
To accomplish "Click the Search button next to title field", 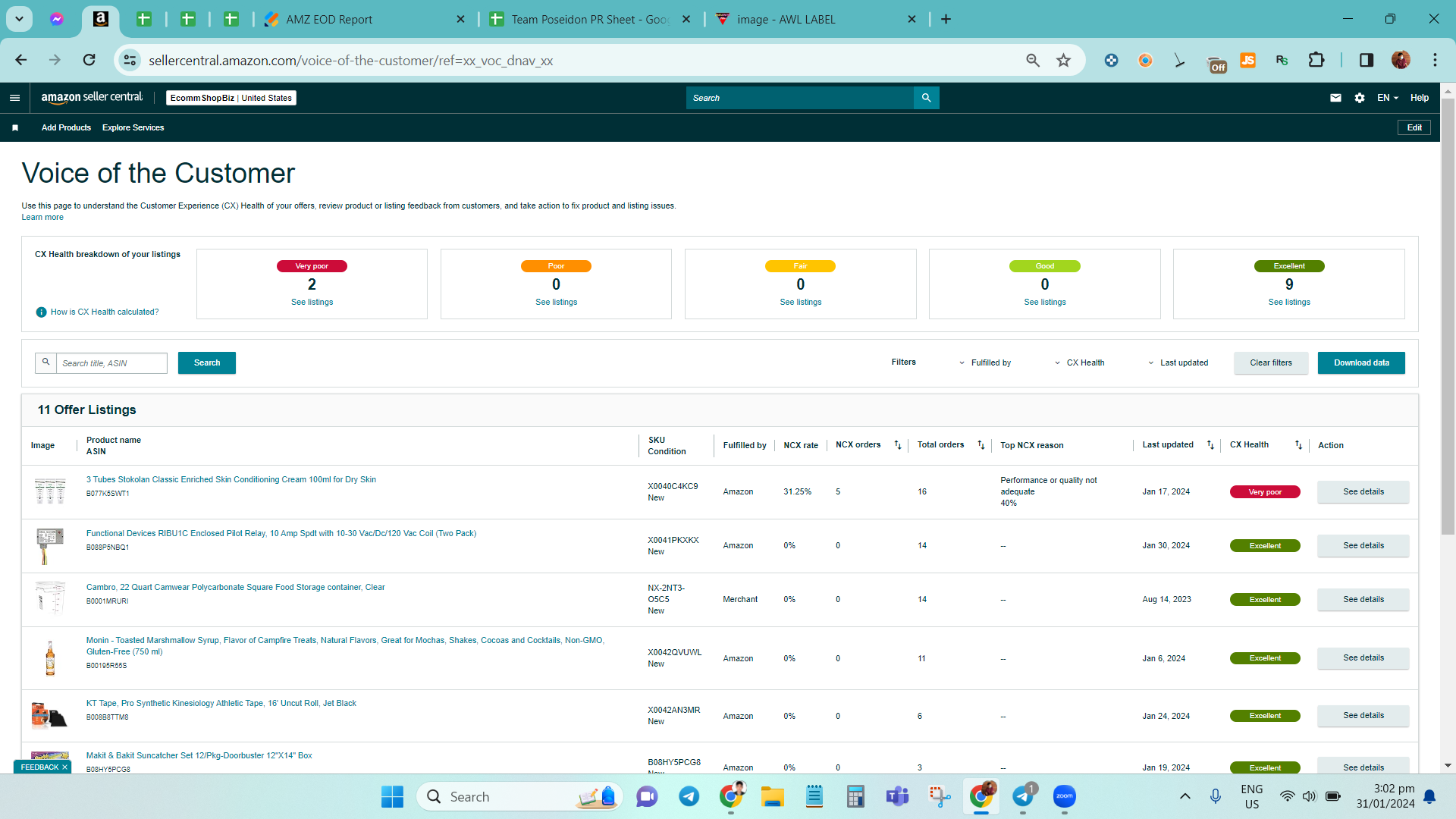I will (x=207, y=363).
